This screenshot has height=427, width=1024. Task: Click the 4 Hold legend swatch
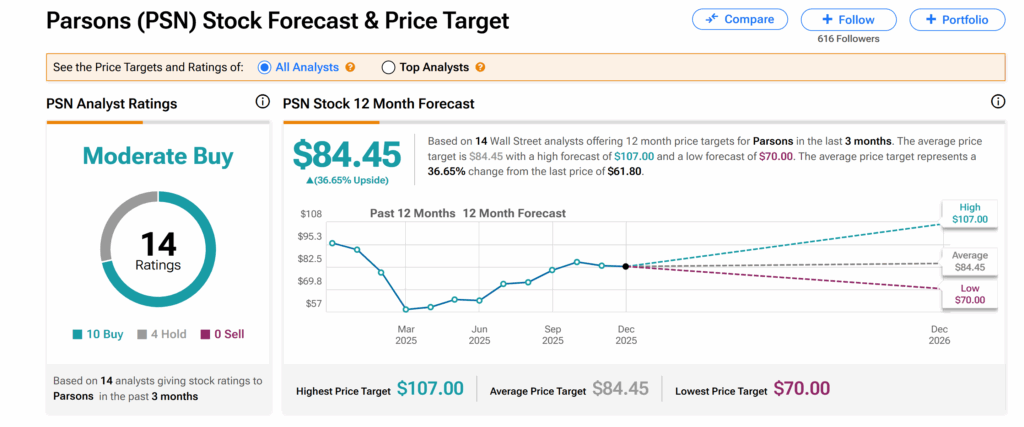coord(141,334)
